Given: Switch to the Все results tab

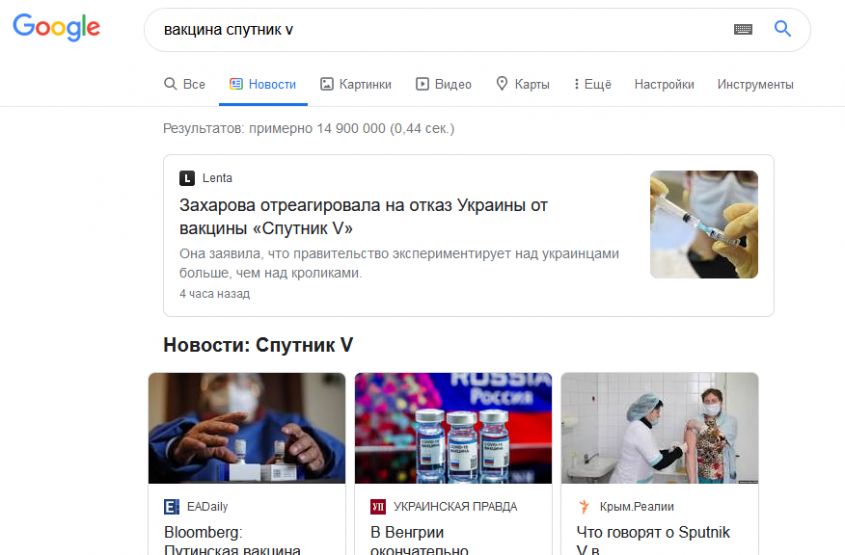Looking at the screenshot, I should tap(185, 85).
